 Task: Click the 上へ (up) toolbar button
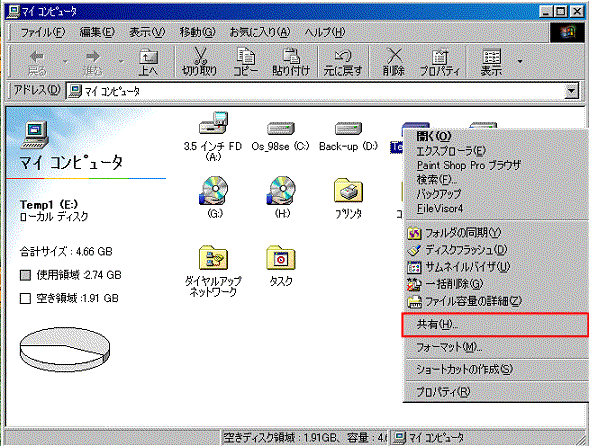click(149, 62)
